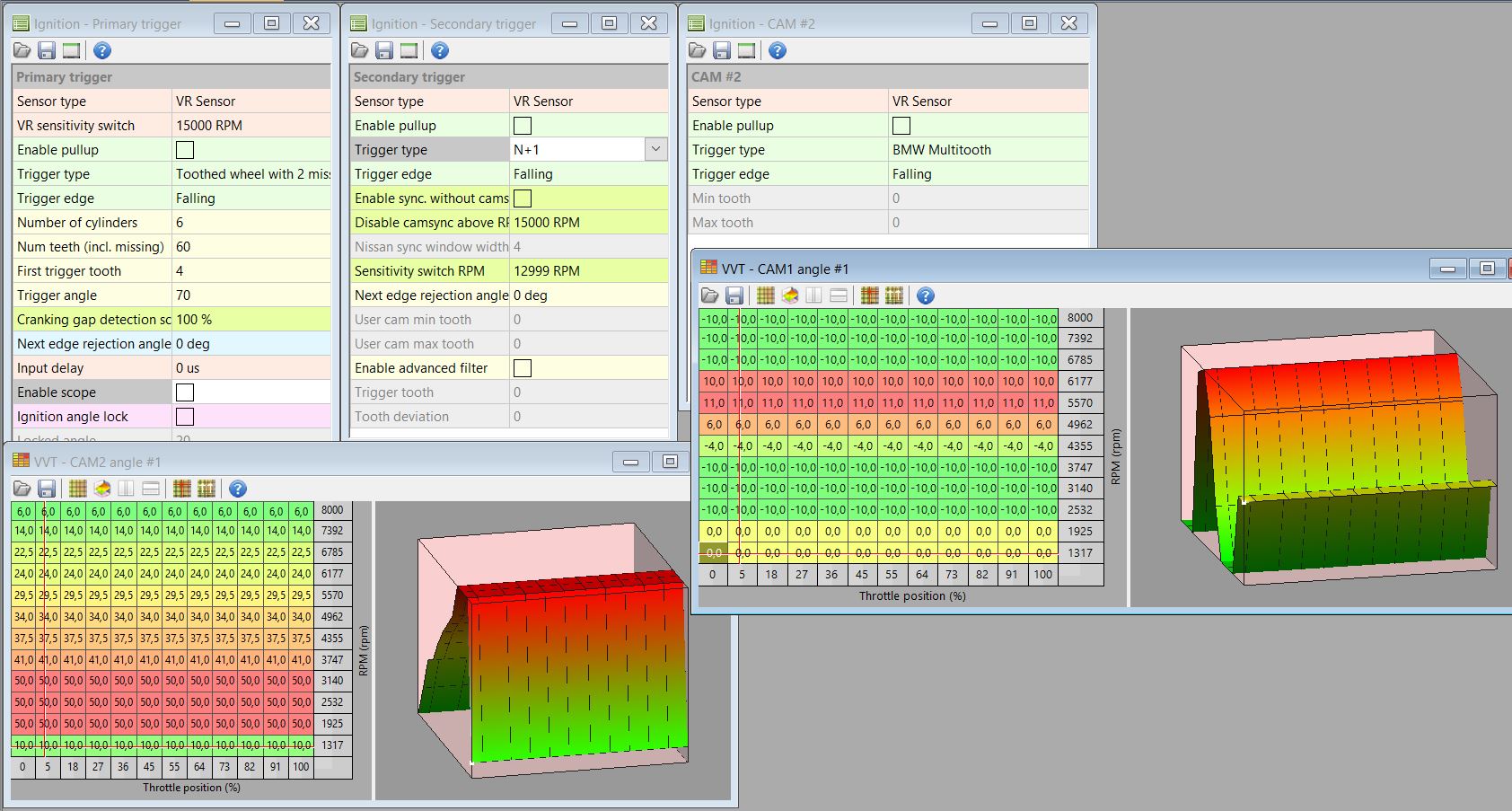Tick Enable sync. without cams checkbox
The height and width of the screenshot is (811, 1512).
tap(523, 198)
